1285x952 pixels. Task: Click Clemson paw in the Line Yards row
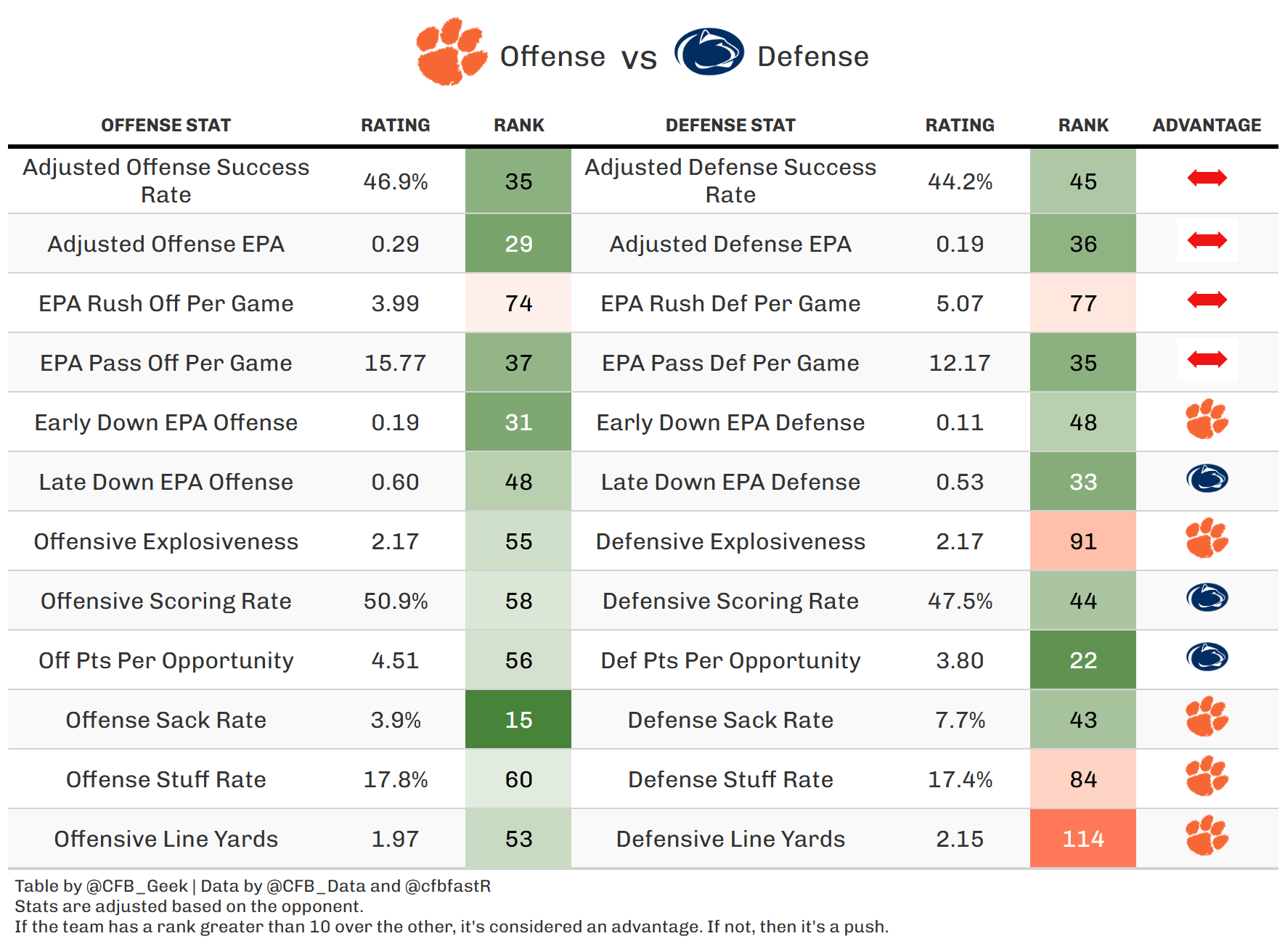1207,835
